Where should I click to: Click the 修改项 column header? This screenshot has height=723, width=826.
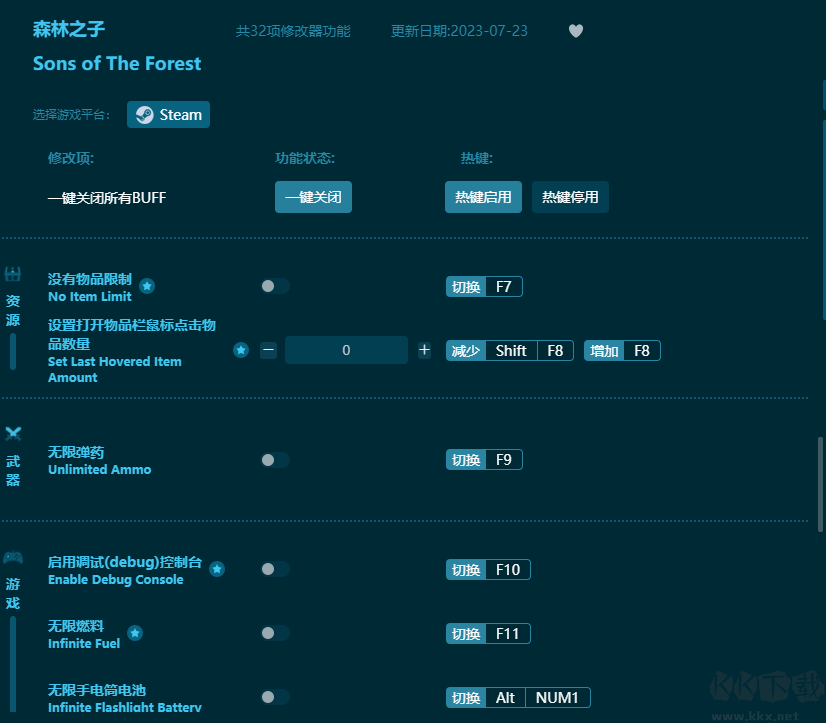pos(71,158)
